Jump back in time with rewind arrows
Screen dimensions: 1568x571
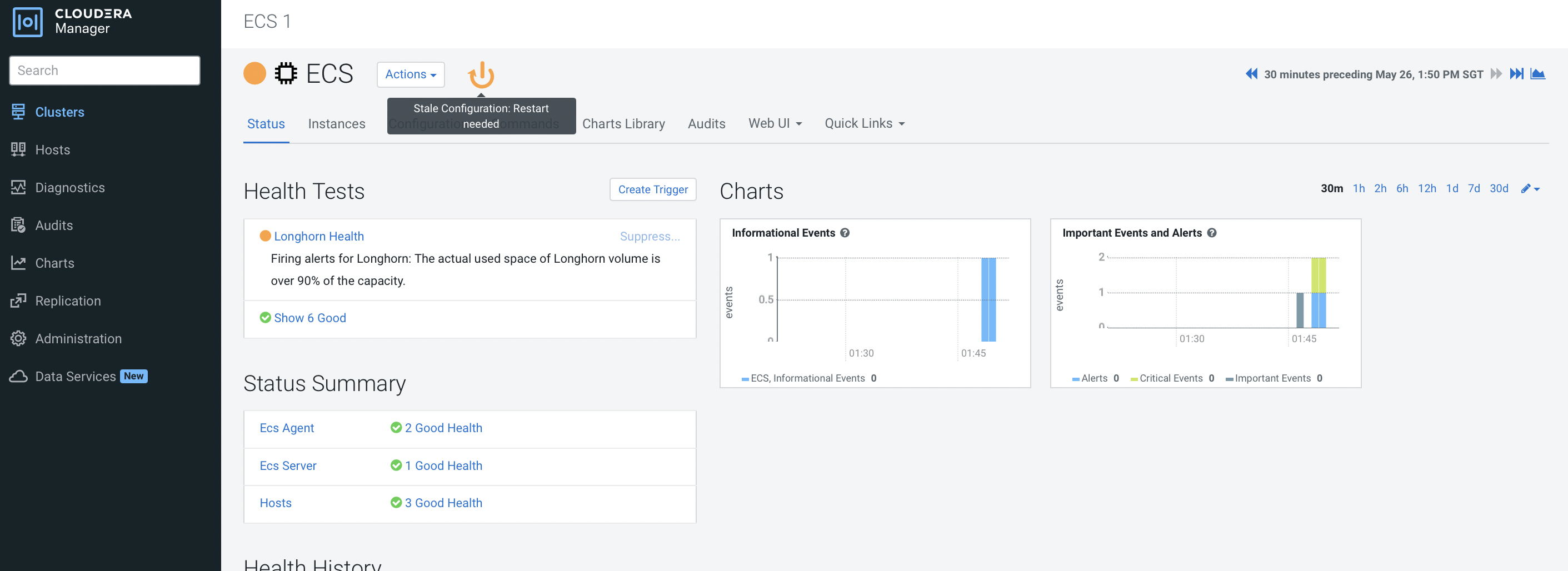(x=1251, y=74)
